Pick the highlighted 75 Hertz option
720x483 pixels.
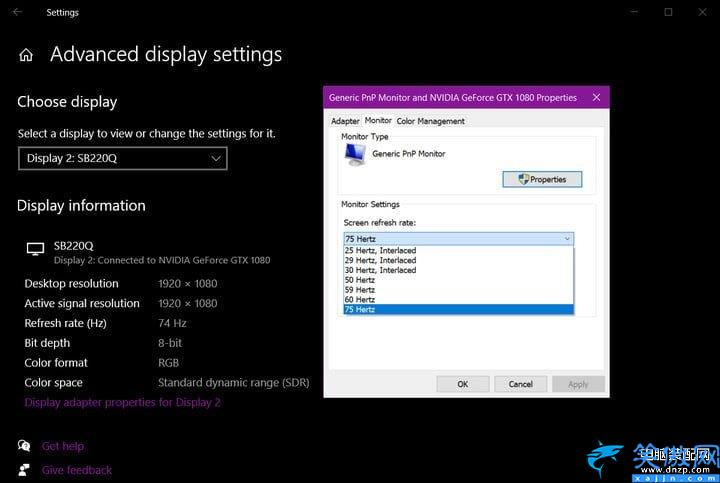(x=458, y=309)
